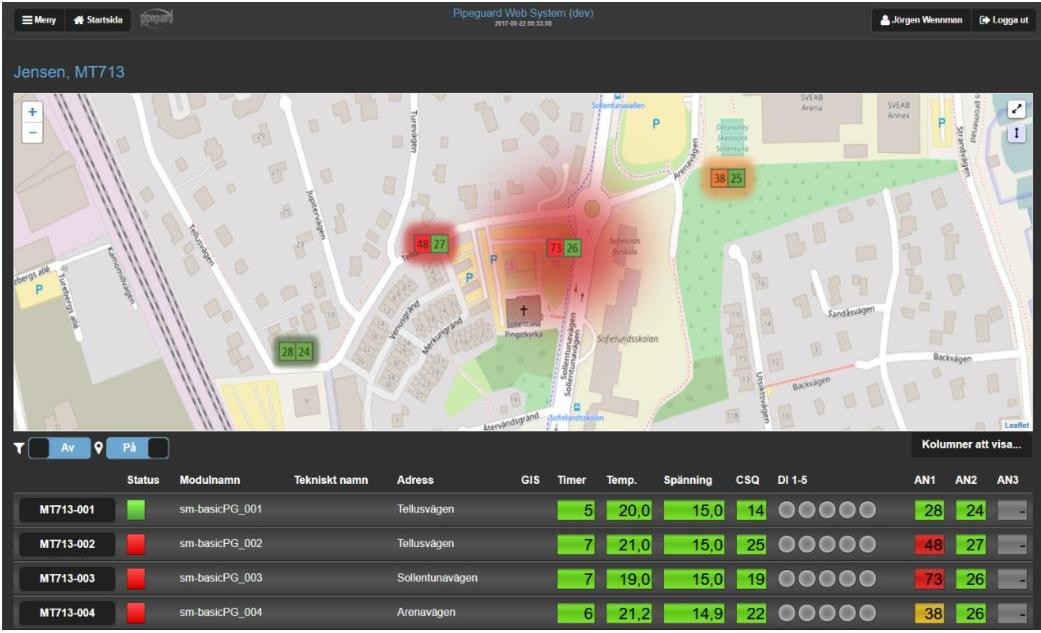Click third DI indicator of MT713-002
Screen dimensions: 1041x633
click(827, 545)
